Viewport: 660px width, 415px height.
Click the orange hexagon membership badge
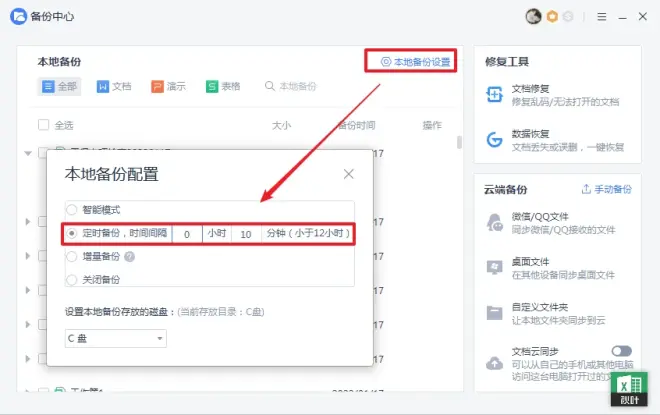[x=552, y=16]
